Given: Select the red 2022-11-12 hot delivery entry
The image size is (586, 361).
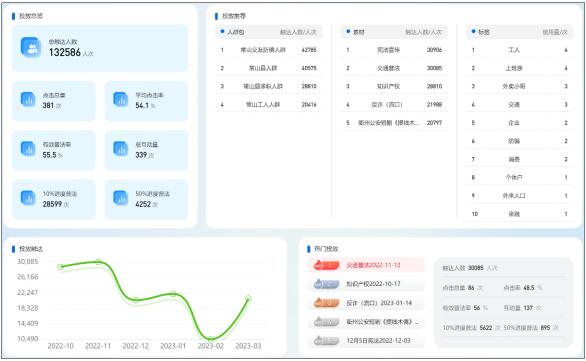Looking at the screenshot, I should pos(366,265).
